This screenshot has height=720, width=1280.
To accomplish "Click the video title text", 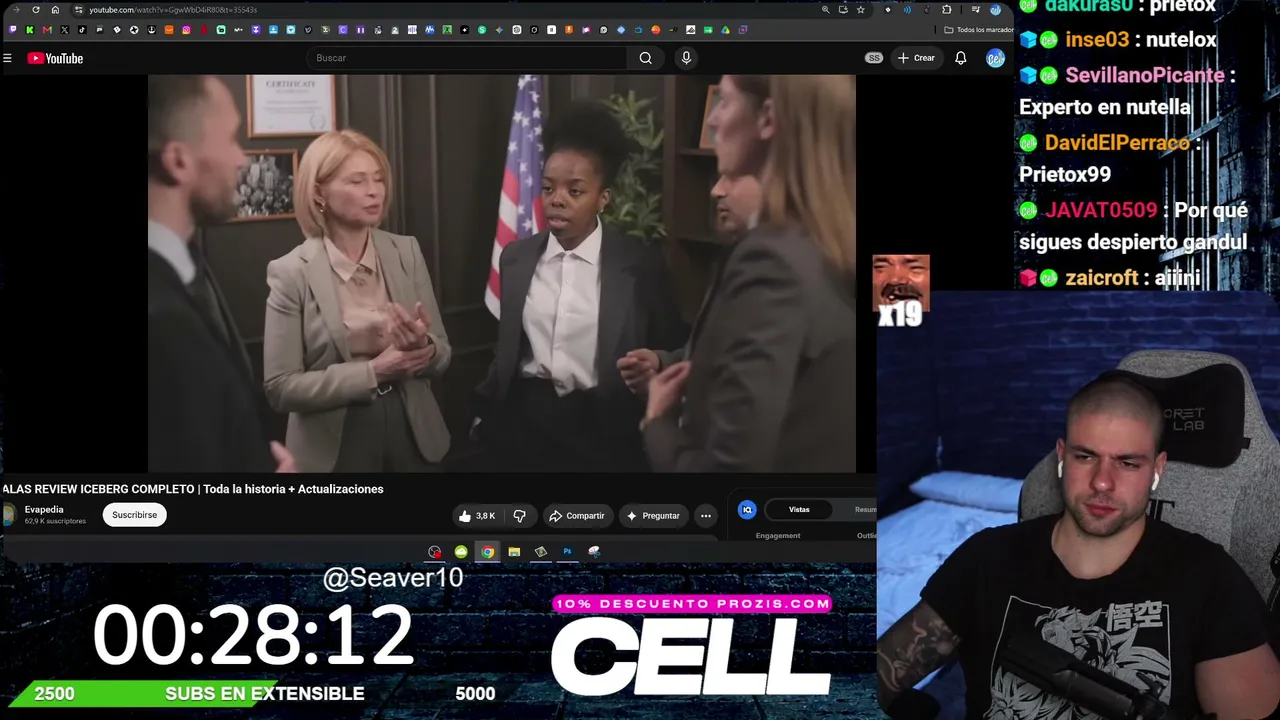I will click(x=193, y=489).
